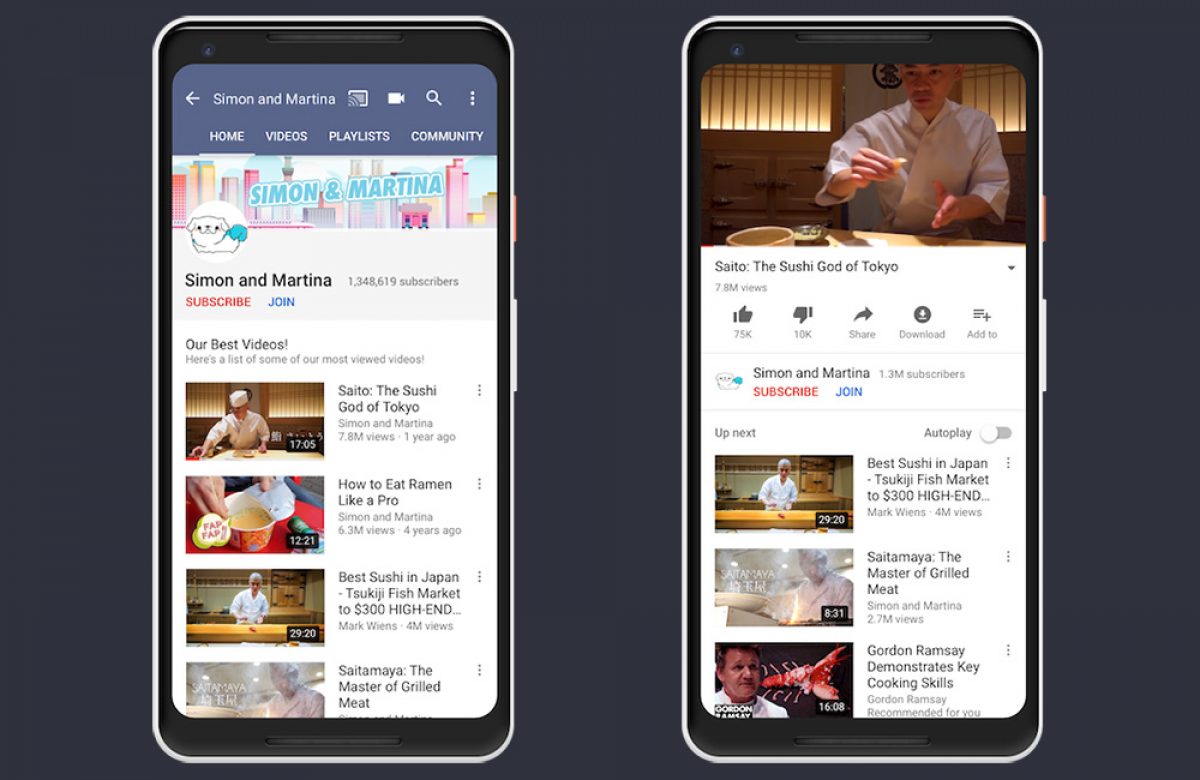Dislike the video with thumbs down 10K
Viewport: 1200px width, 780px height.
[x=803, y=315]
